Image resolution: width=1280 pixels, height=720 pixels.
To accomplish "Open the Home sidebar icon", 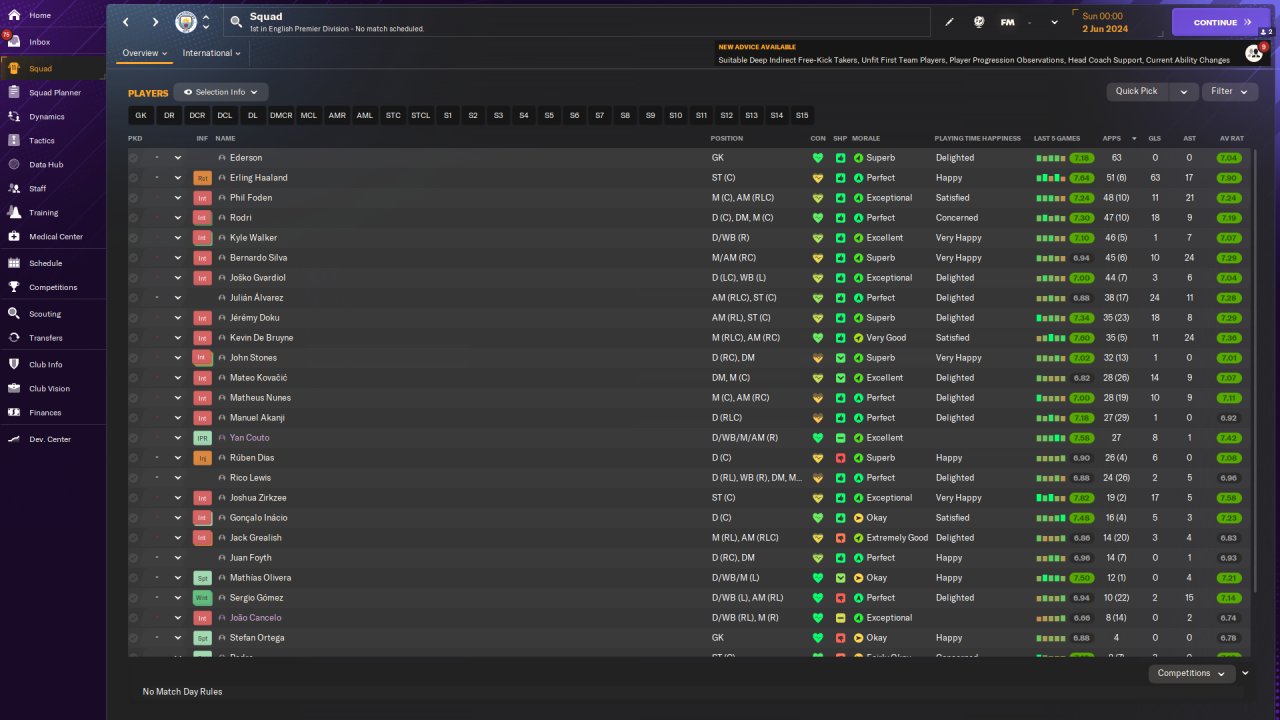I will pyautogui.click(x=14, y=15).
